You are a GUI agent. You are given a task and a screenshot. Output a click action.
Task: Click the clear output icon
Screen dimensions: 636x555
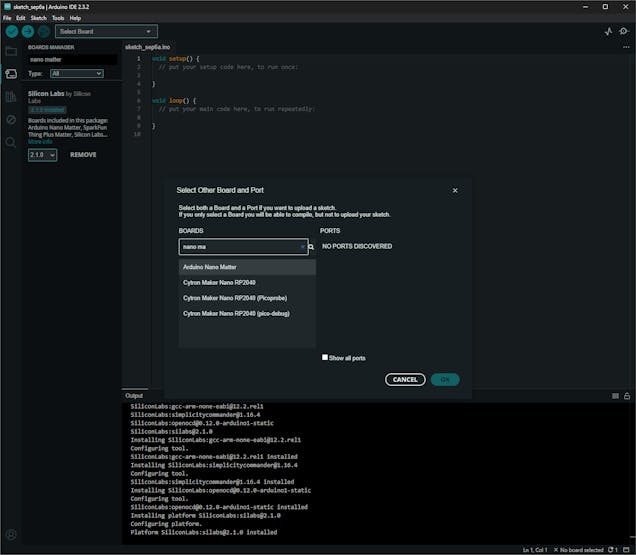(x=615, y=396)
